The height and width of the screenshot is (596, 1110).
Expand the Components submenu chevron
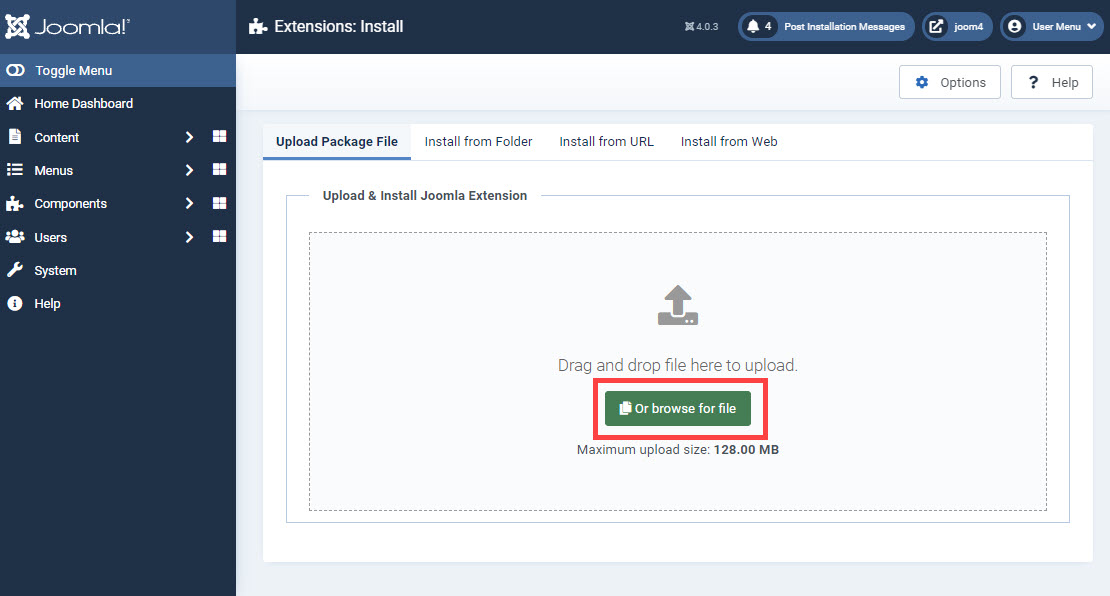[189, 203]
